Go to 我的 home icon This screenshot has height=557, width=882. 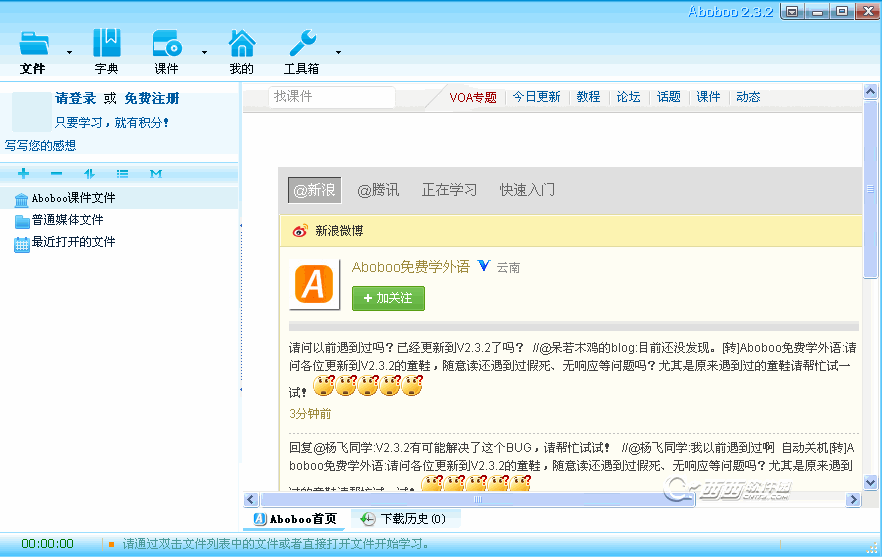[x=242, y=43]
